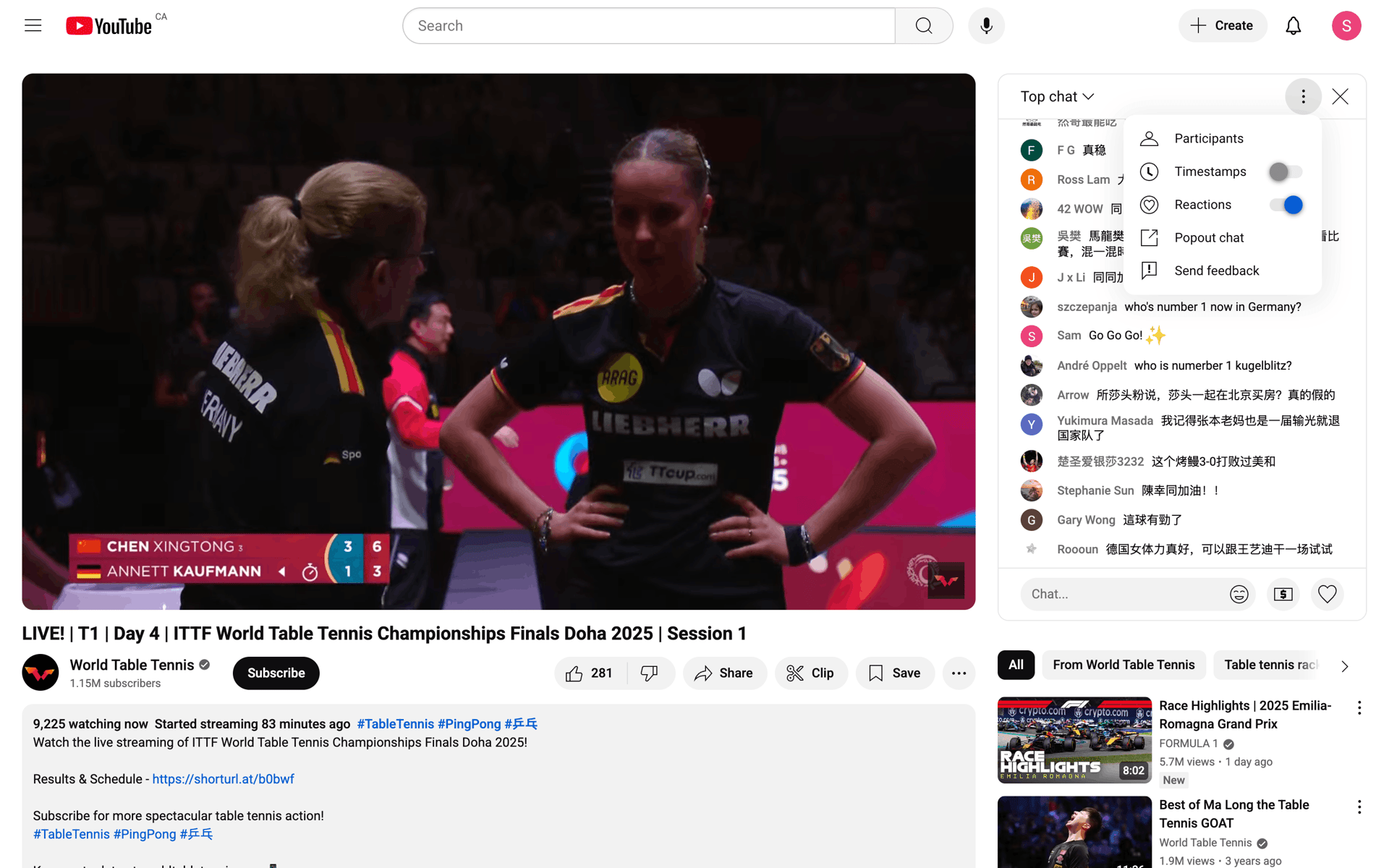Click Yukimura Masada avatar in chat

(x=1031, y=424)
